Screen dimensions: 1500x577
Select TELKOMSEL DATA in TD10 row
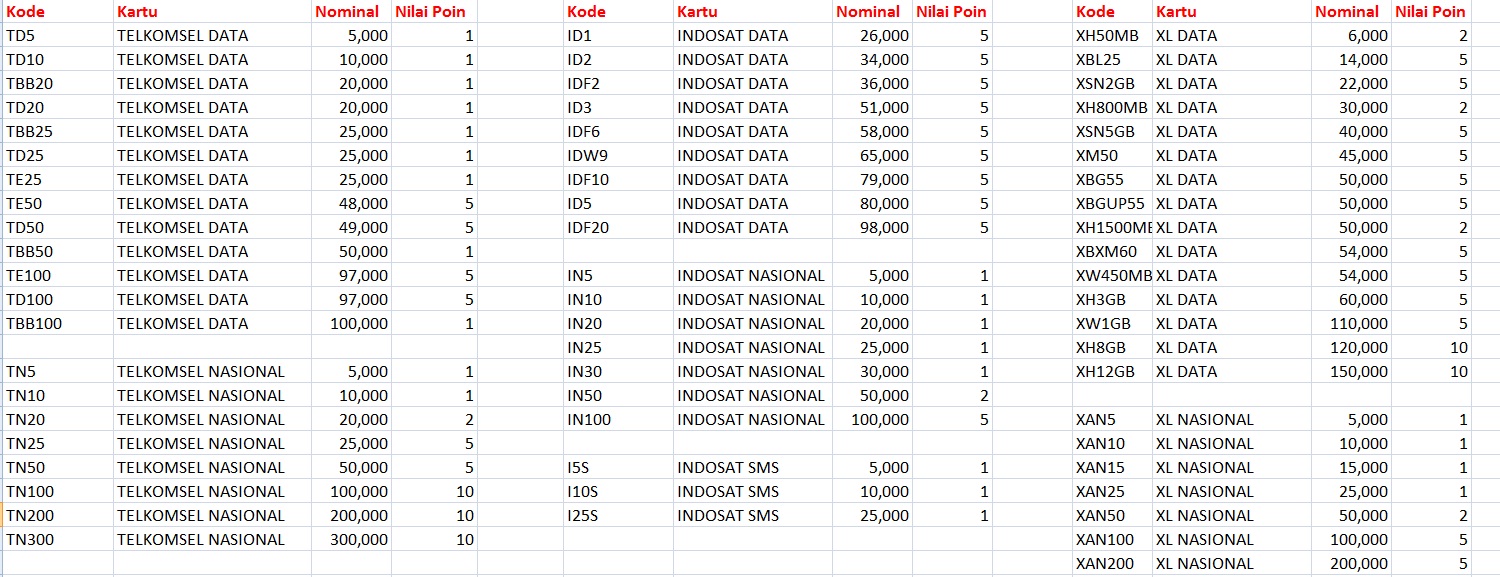(x=212, y=59)
